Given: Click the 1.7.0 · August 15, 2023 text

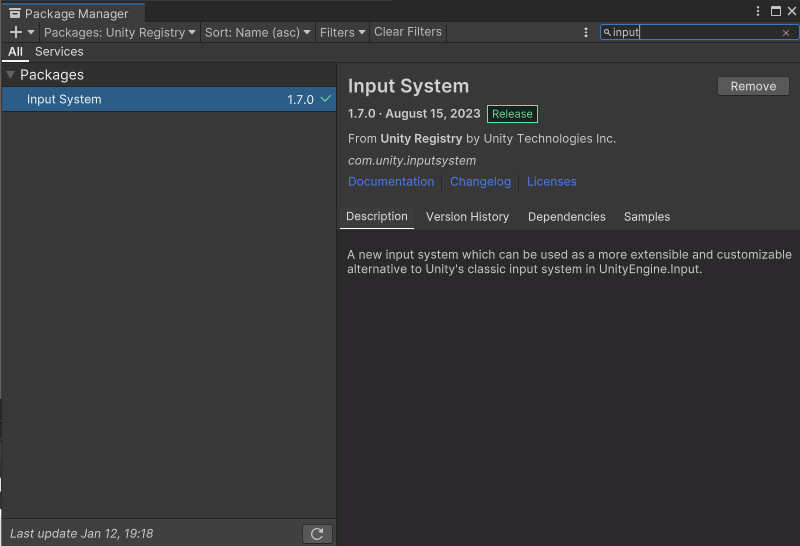Looking at the screenshot, I should pos(414,114).
